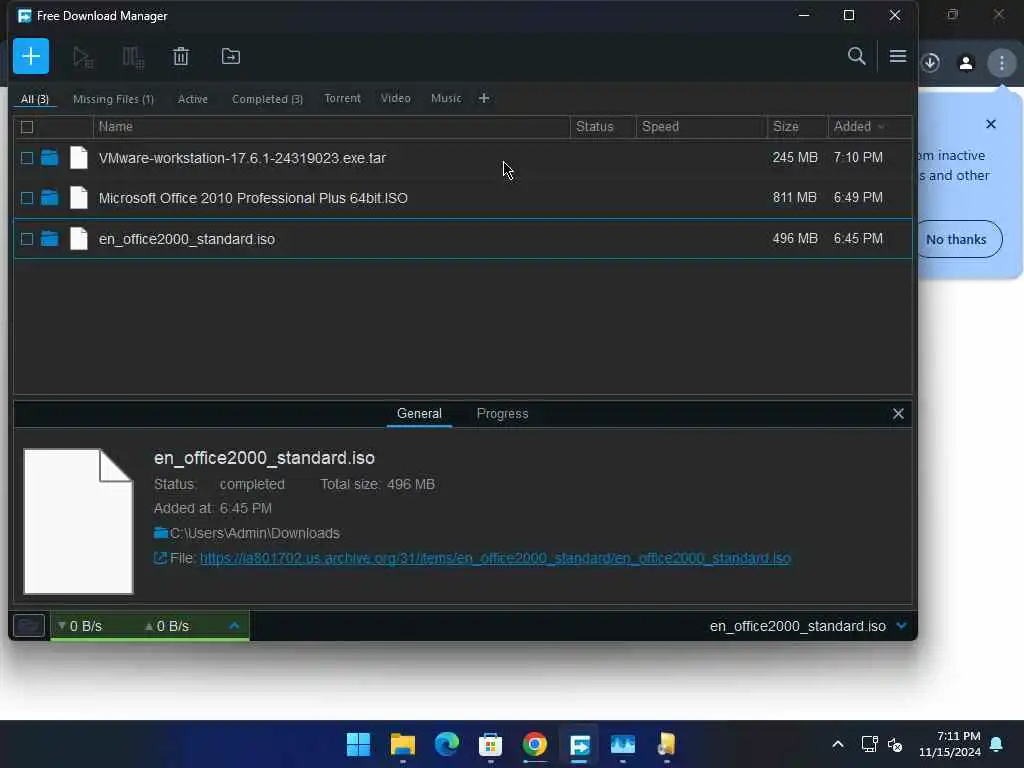Expand the speed panel chevron in status bar
This screenshot has height=768, width=1024.
coord(234,625)
